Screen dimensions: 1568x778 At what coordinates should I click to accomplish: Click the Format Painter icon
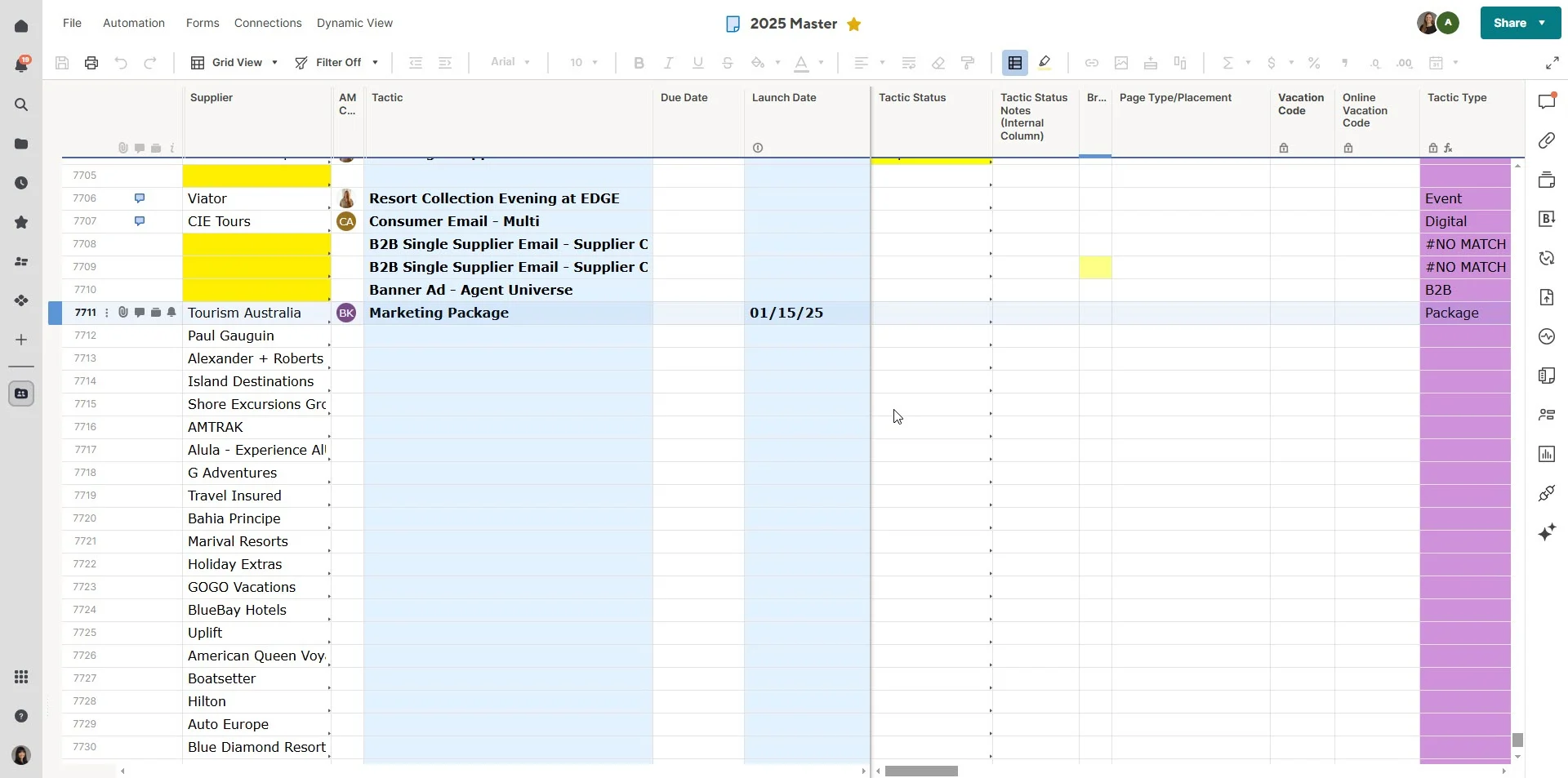[968, 63]
